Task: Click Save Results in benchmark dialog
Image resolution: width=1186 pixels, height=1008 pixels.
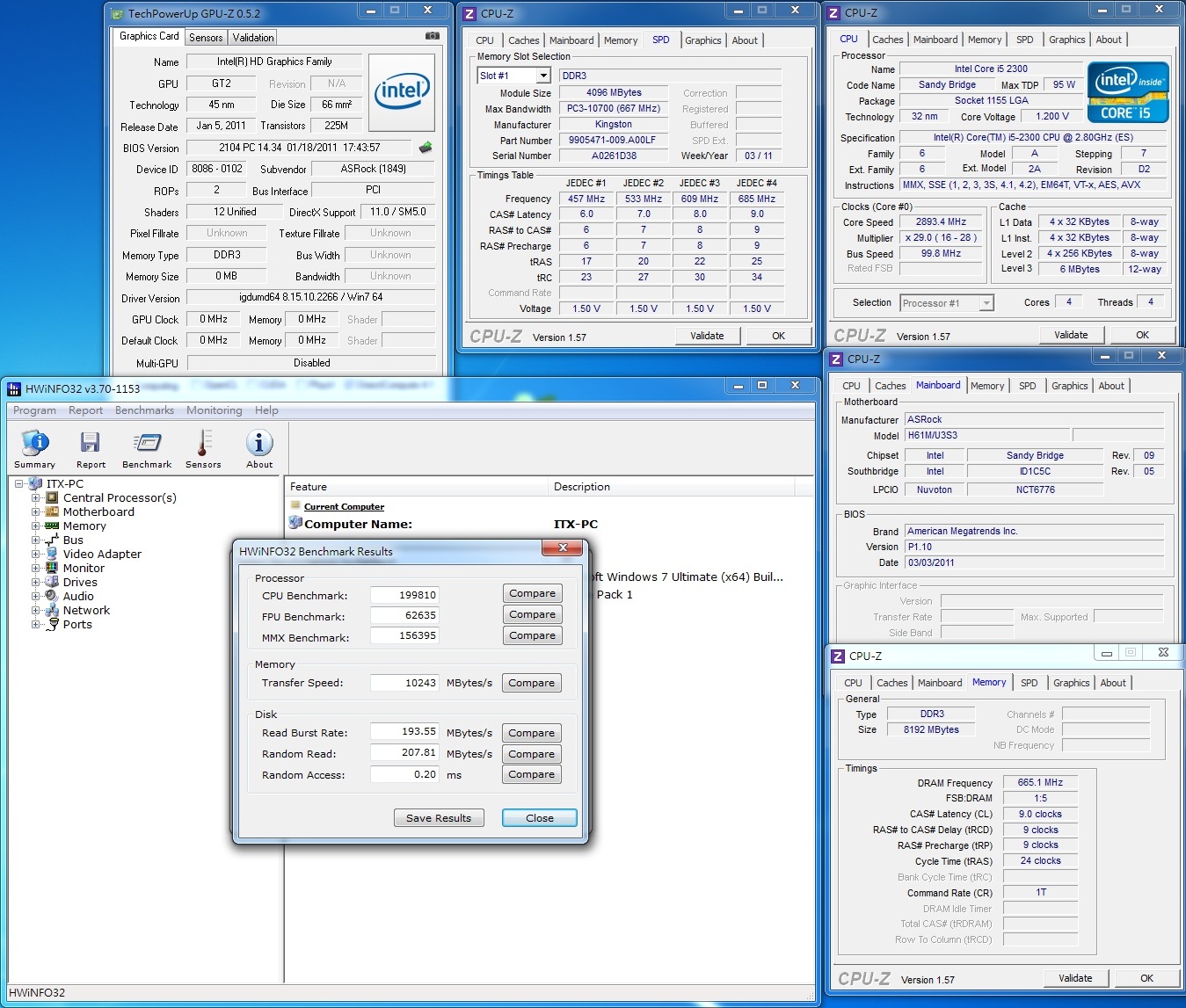Action: 439,817
